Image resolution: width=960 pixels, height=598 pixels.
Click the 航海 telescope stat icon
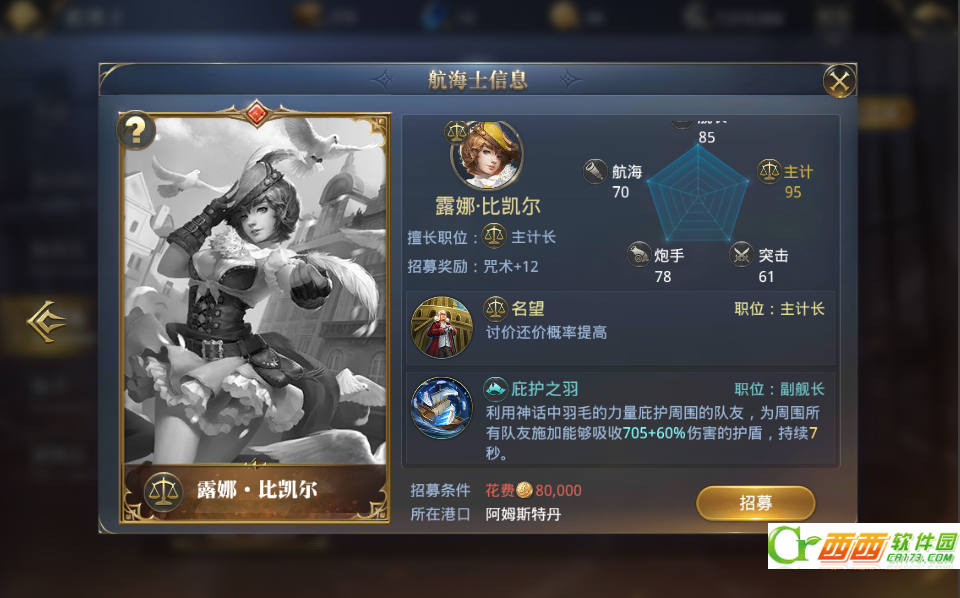tap(594, 172)
